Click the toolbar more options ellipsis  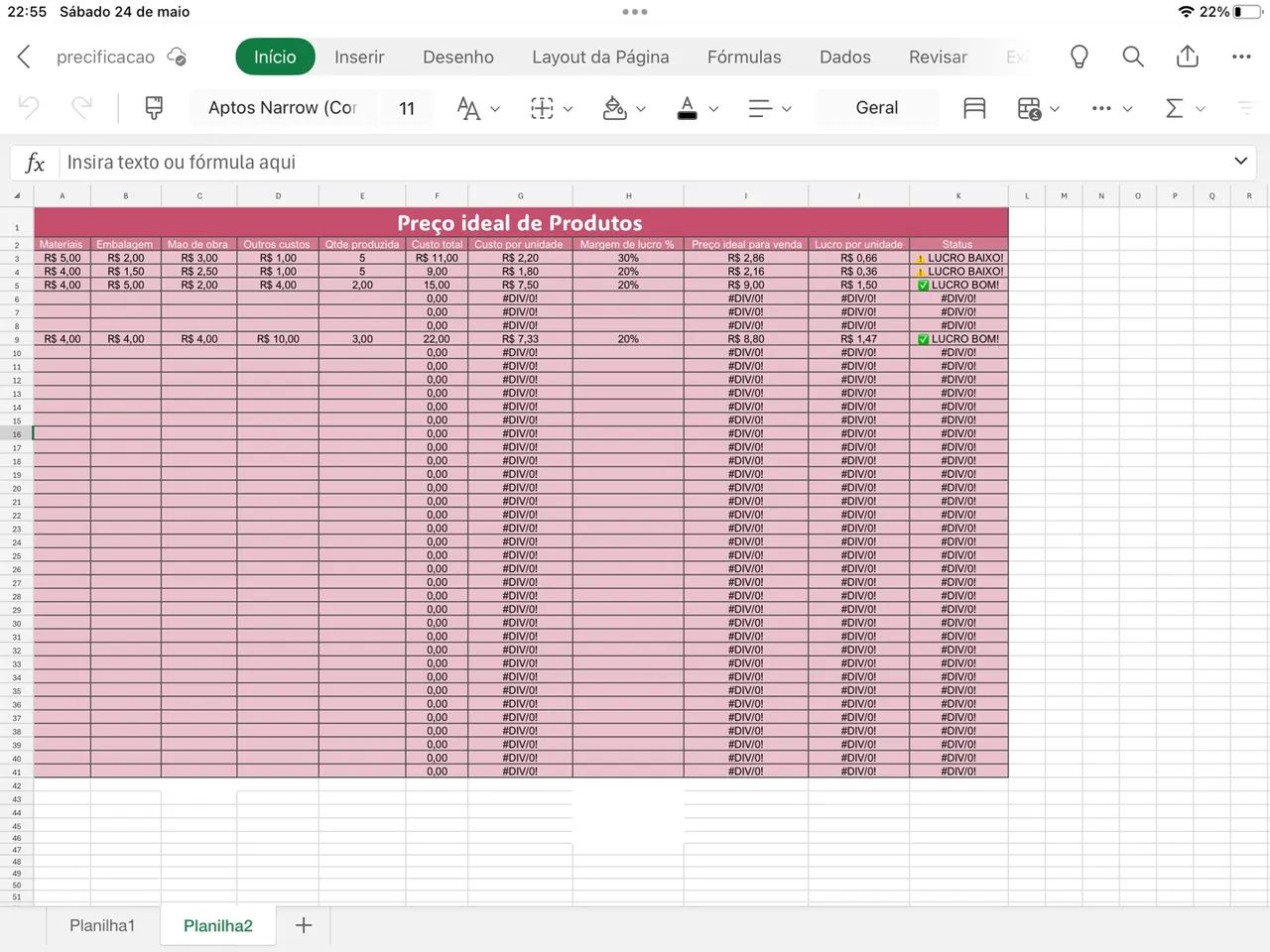pyautogui.click(x=1101, y=108)
